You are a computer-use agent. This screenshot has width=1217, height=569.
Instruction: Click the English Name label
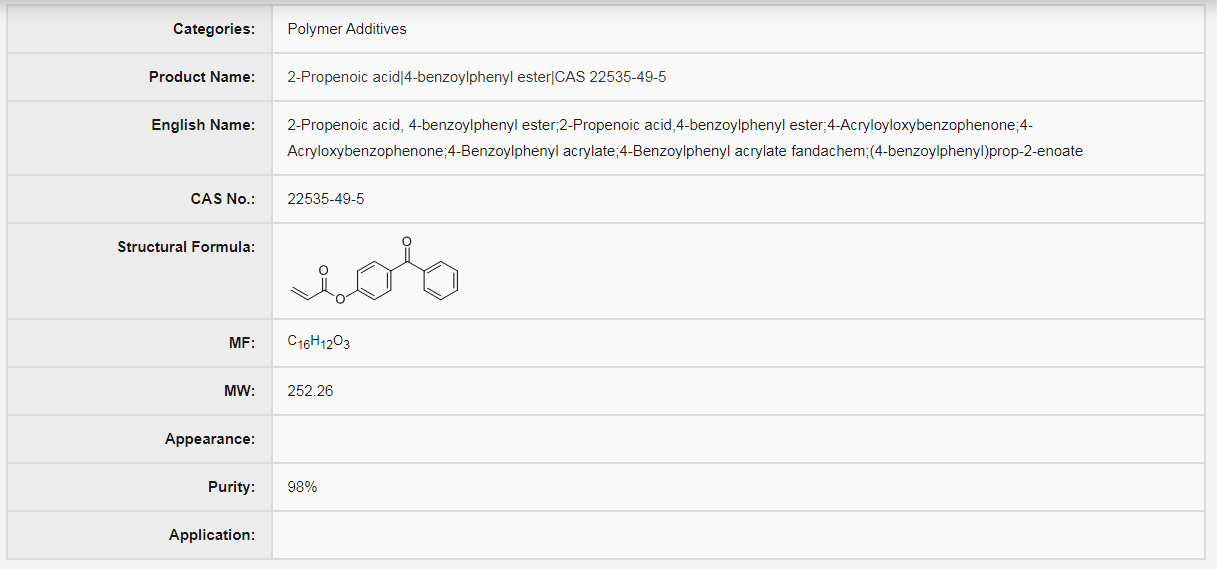(x=204, y=125)
